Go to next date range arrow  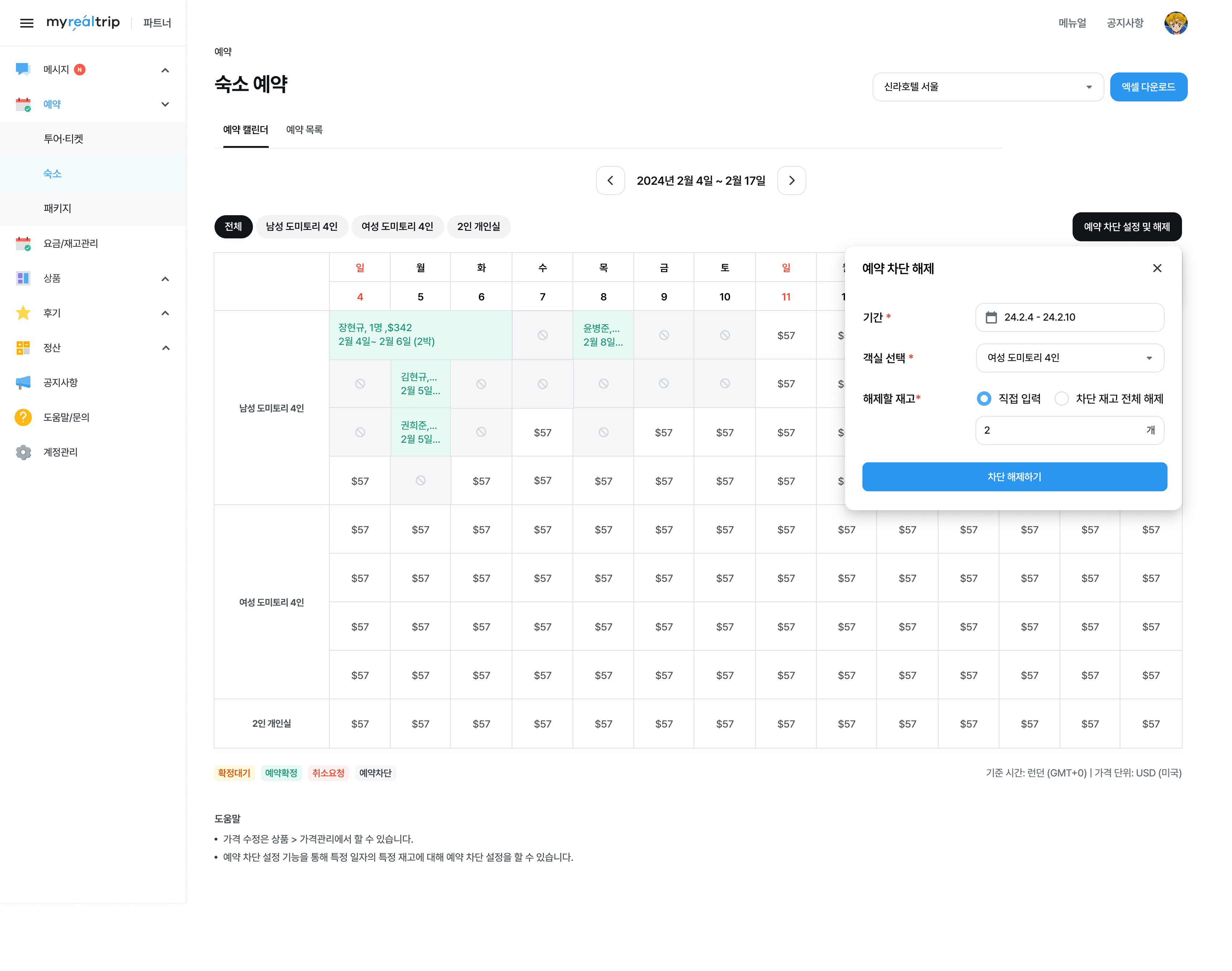[x=791, y=180]
